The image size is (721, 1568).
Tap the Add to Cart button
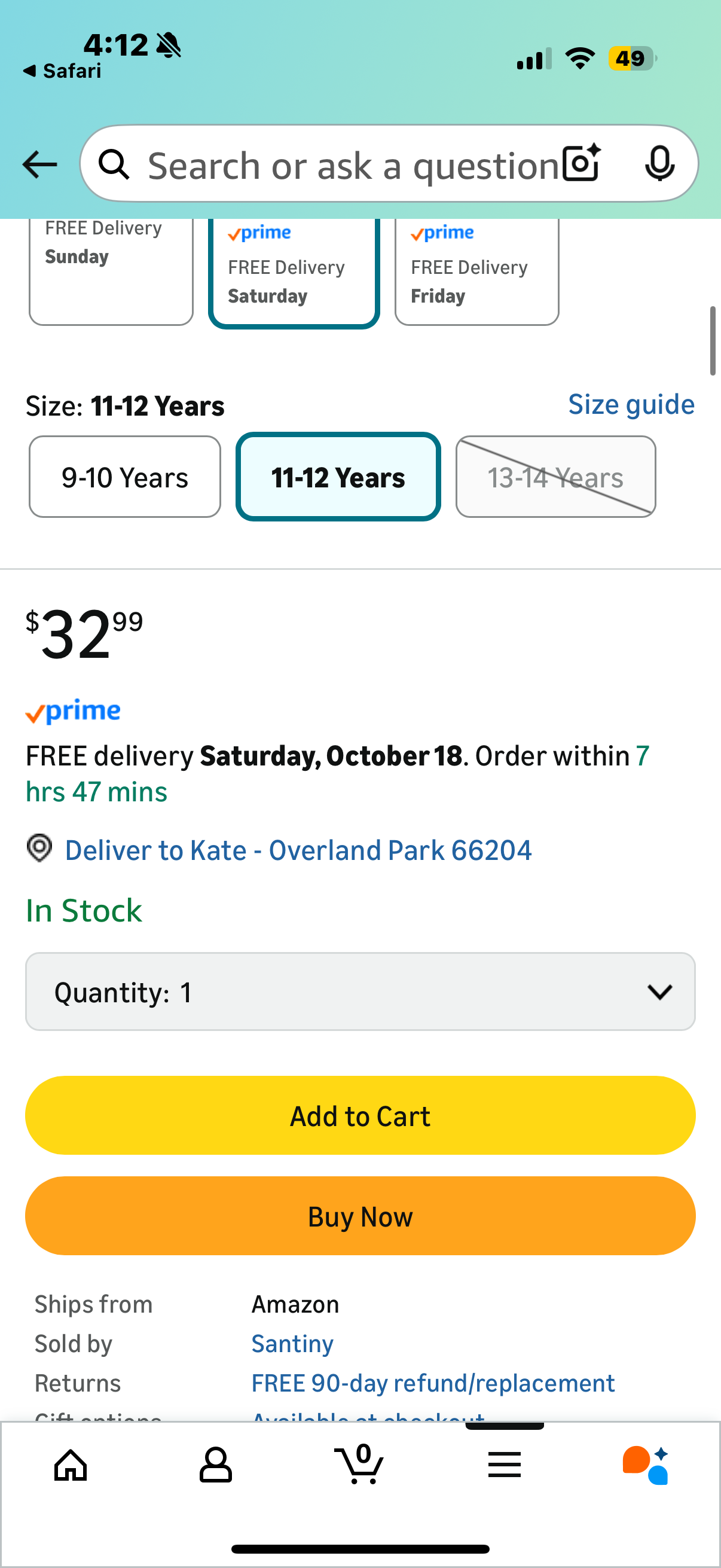[x=360, y=1116]
